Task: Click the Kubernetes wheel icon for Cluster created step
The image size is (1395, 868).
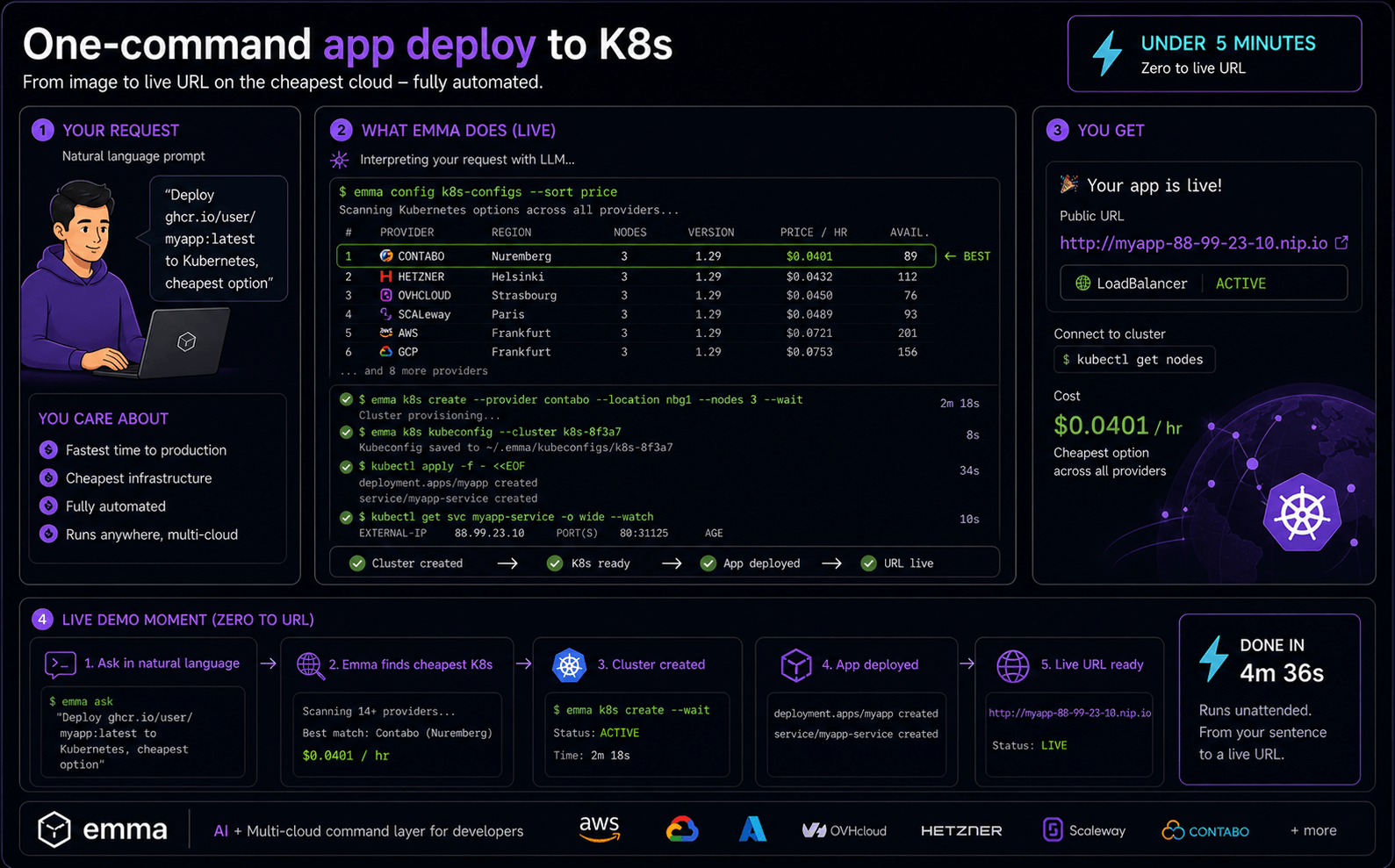Action: pos(569,665)
